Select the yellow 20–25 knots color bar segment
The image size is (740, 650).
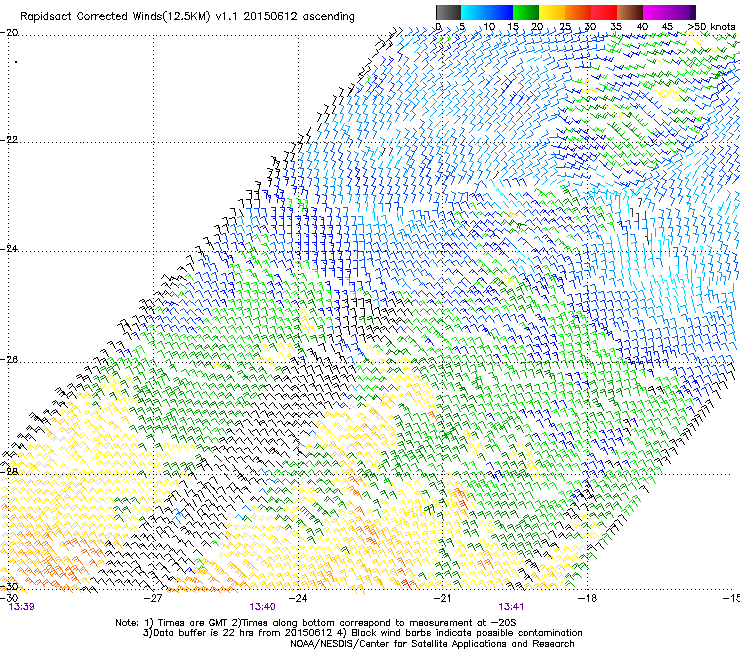[x=552, y=12]
